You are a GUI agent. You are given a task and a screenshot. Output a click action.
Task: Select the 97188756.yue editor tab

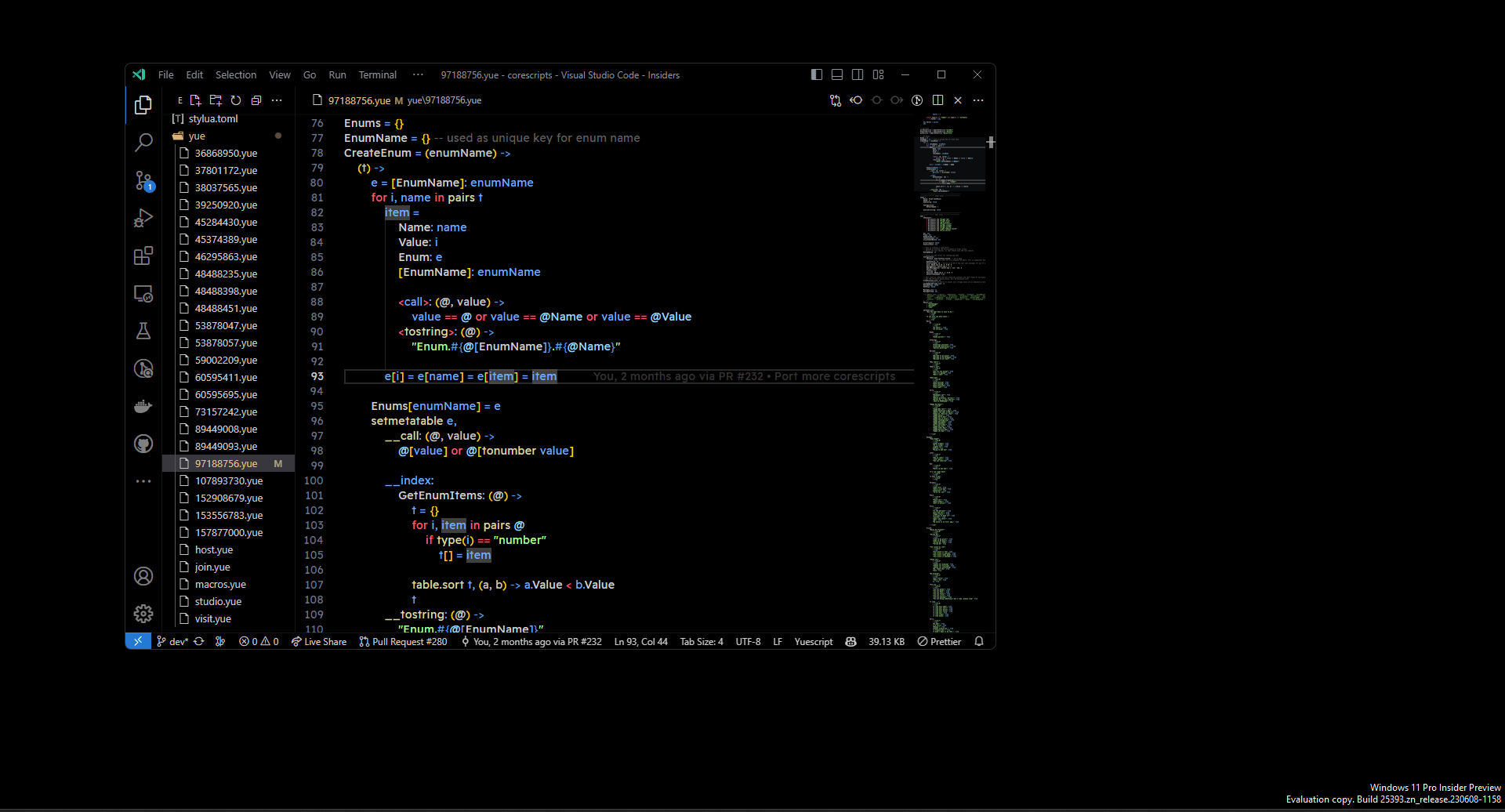coord(361,100)
